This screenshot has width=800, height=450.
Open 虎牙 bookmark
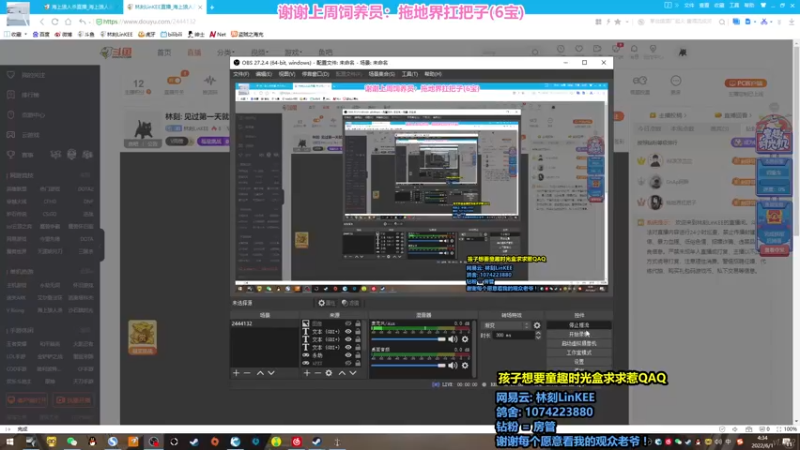pos(147,34)
